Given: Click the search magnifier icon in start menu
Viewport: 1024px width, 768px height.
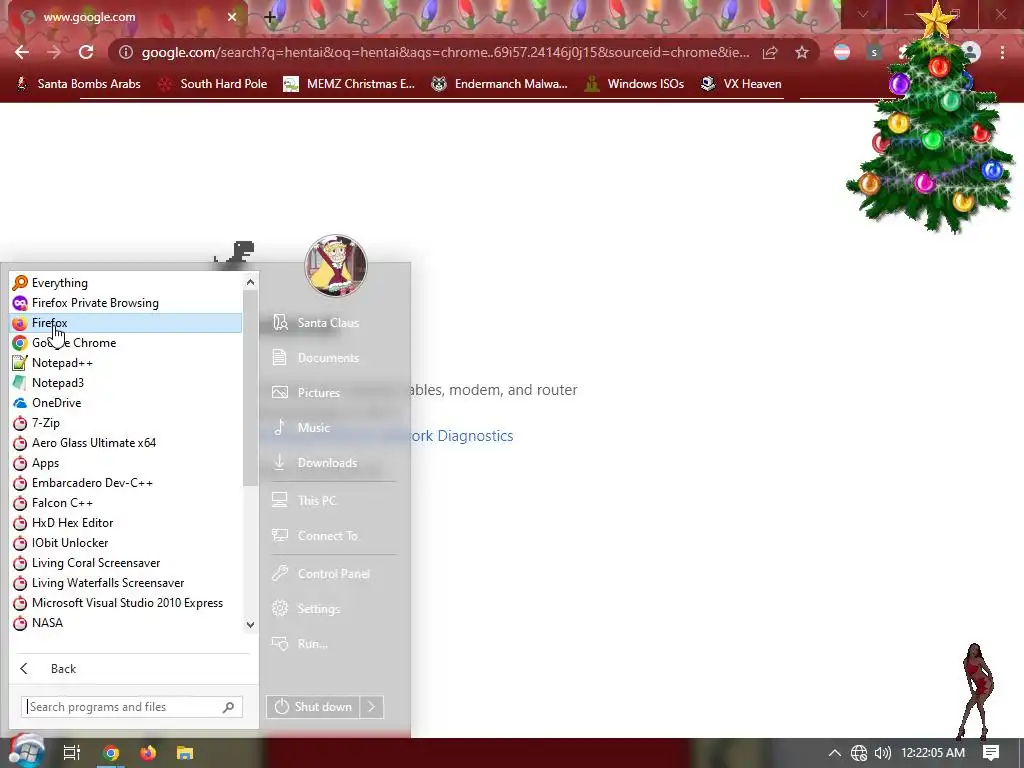Looking at the screenshot, I should pyautogui.click(x=229, y=707).
